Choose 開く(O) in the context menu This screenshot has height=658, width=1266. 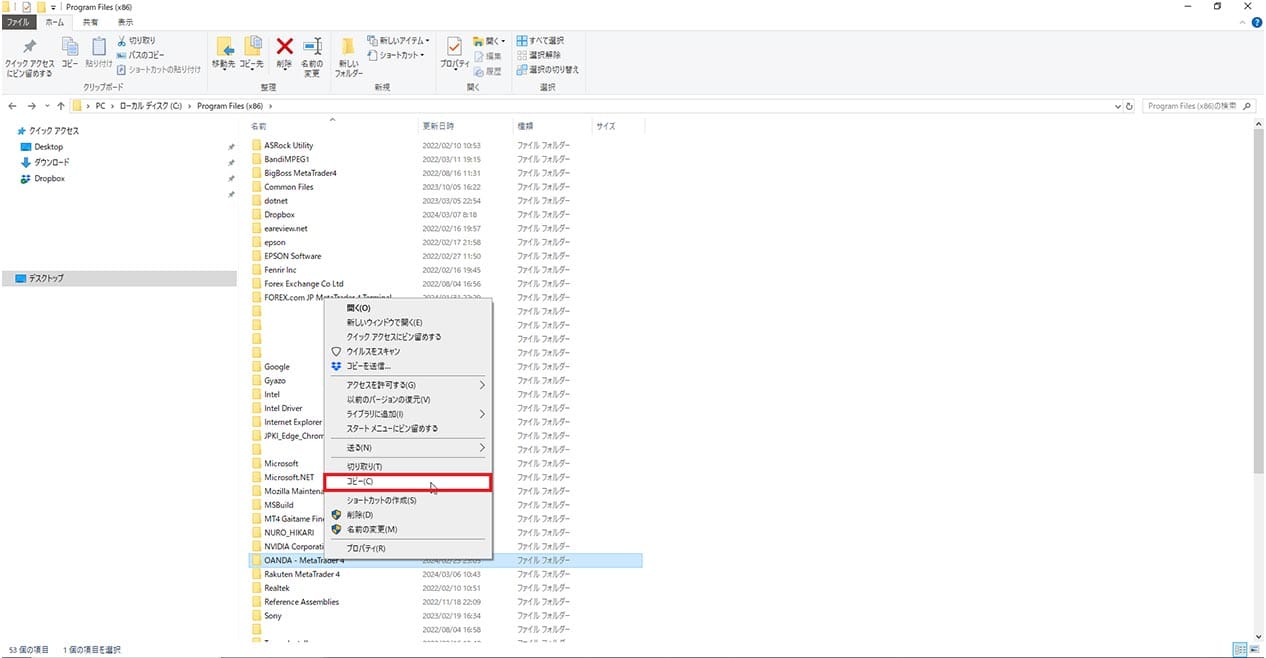pyautogui.click(x=409, y=308)
